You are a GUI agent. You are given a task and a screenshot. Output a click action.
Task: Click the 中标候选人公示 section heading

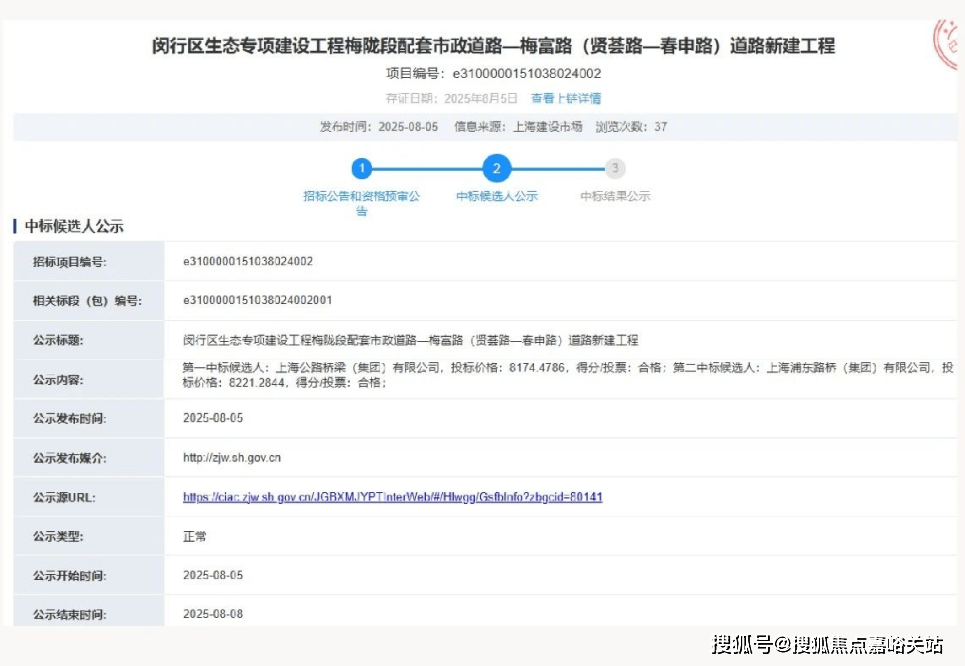74,227
